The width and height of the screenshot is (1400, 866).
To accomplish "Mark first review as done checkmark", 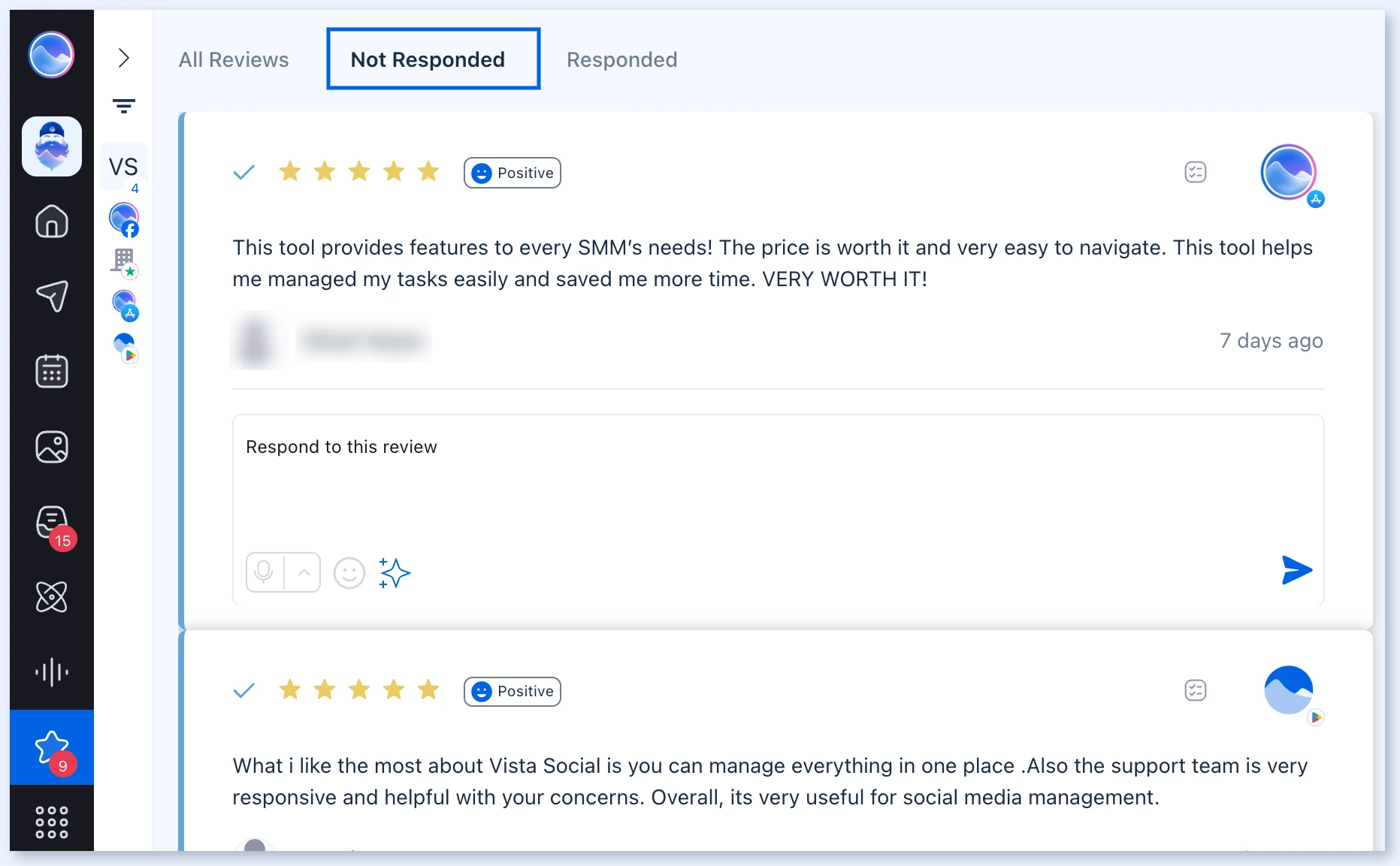I will point(244,173).
